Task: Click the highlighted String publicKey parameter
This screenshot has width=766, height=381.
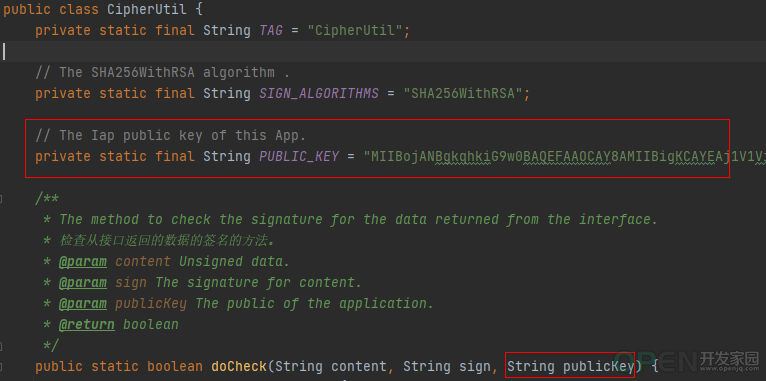Action: tap(570, 366)
